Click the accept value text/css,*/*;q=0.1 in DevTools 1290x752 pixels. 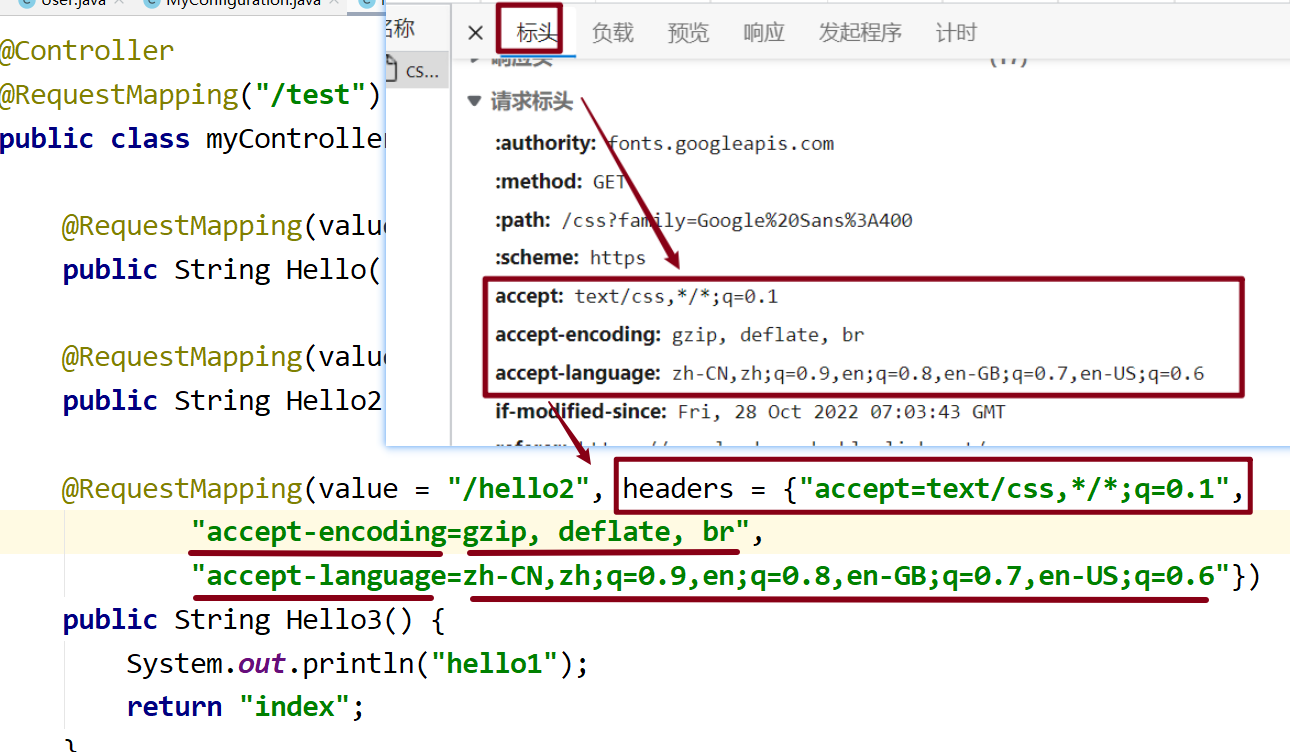[x=676, y=297]
